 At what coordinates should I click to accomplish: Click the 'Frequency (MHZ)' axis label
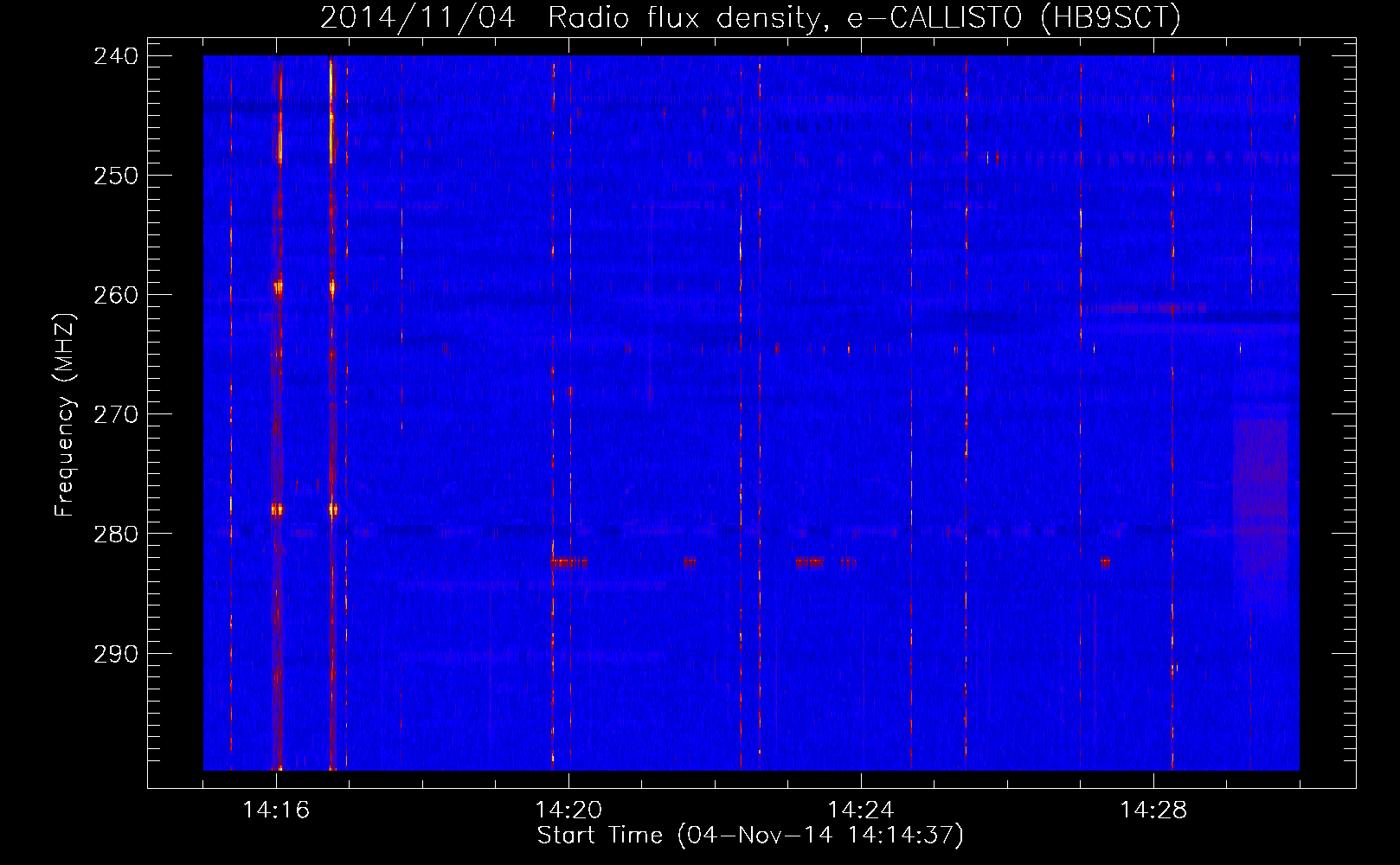(x=65, y=414)
